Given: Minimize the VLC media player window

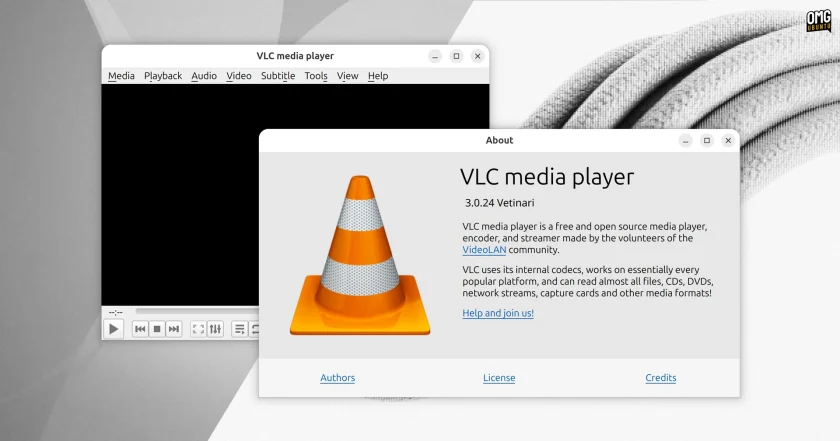Looking at the screenshot, I should pos(435,56).
